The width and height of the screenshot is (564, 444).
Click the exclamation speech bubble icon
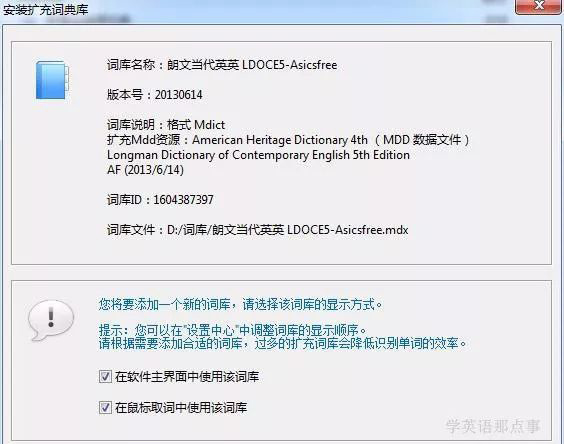pos(51,320)
